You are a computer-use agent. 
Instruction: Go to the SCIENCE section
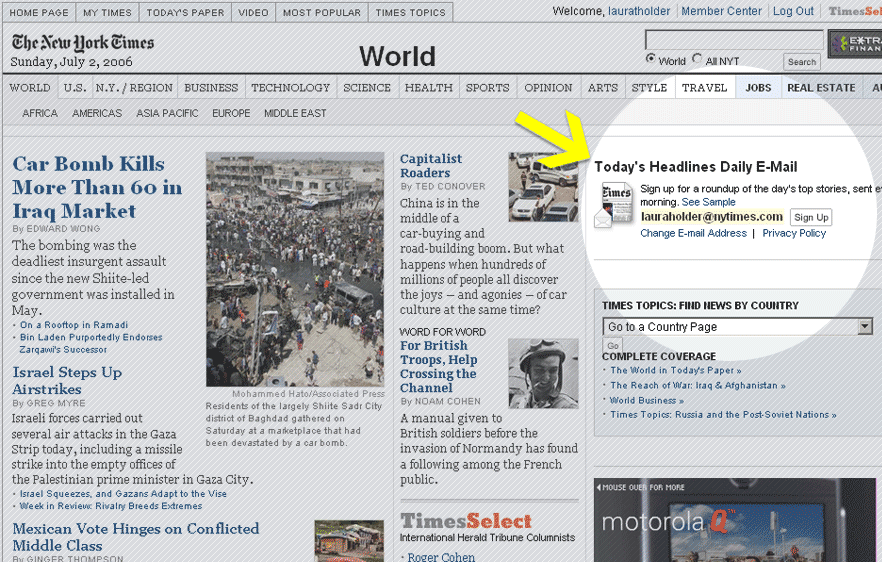tap(367, 88)
